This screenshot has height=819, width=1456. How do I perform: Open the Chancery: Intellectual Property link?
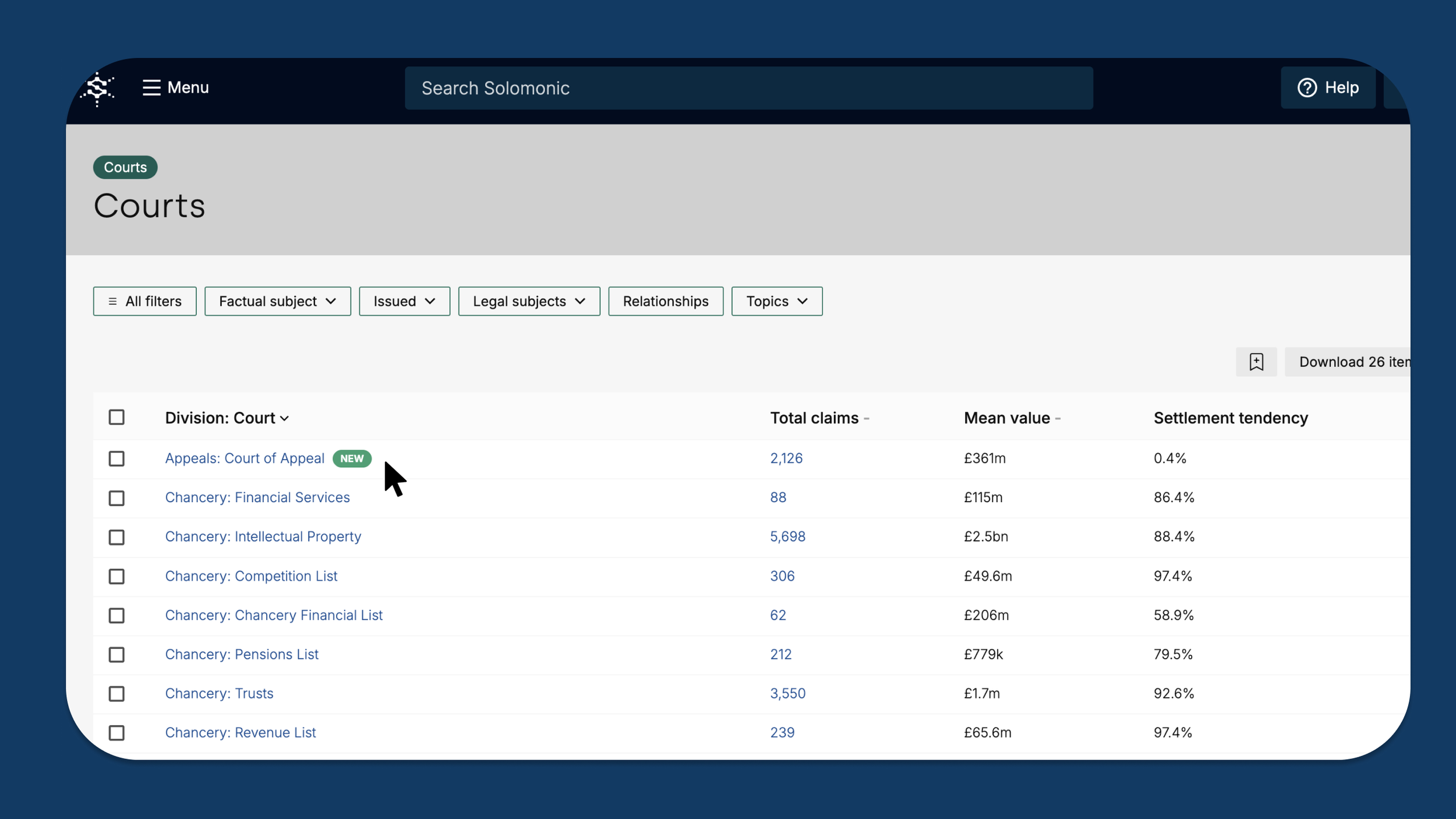coord(263,536)
